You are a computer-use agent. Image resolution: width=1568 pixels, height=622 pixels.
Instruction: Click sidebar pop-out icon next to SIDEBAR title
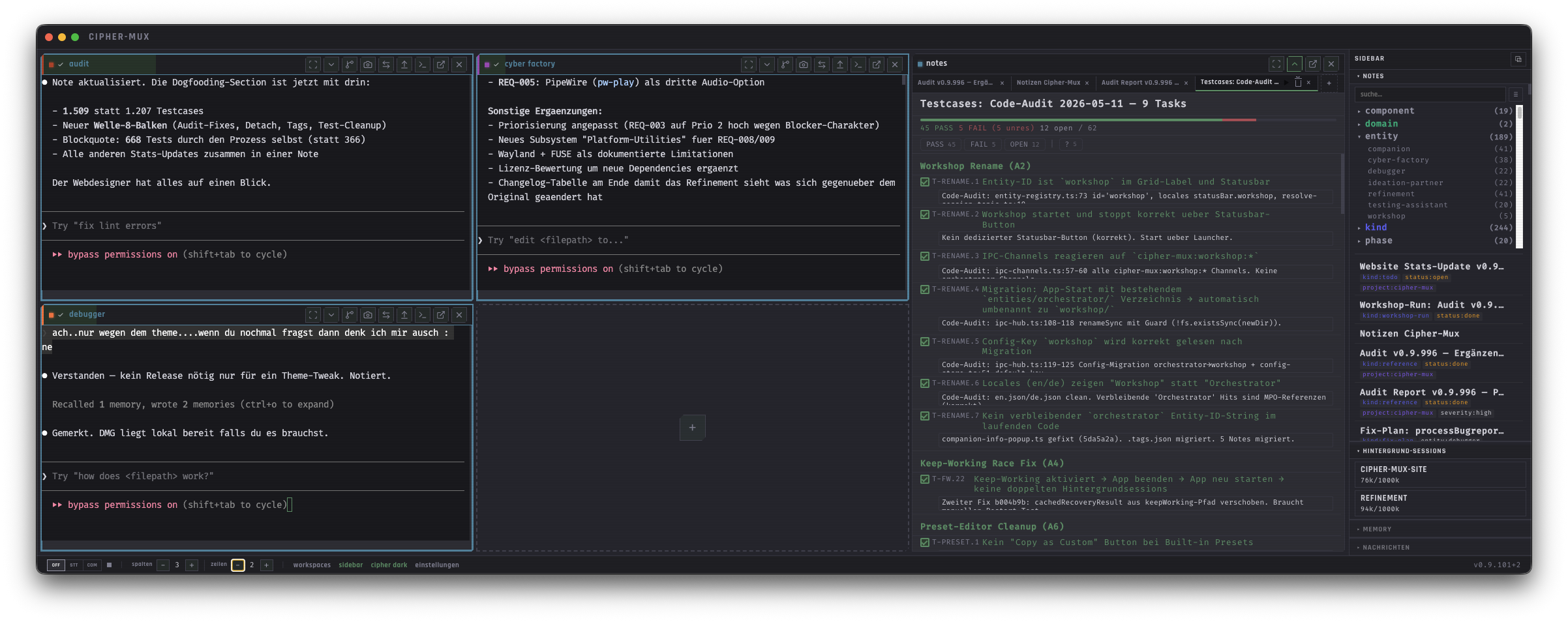click(1518, 59)
